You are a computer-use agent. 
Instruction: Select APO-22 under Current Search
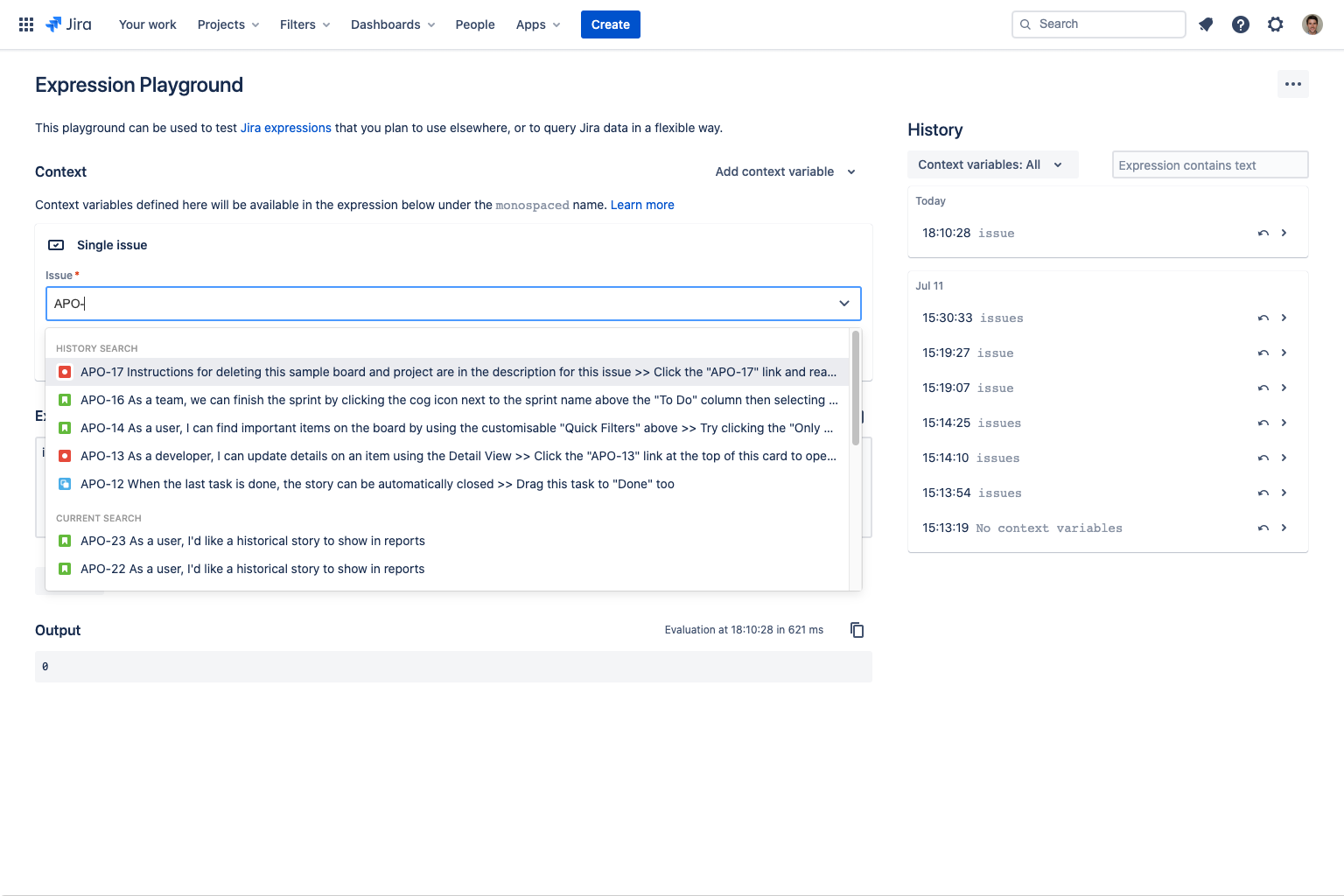click(x=447, y=569)
